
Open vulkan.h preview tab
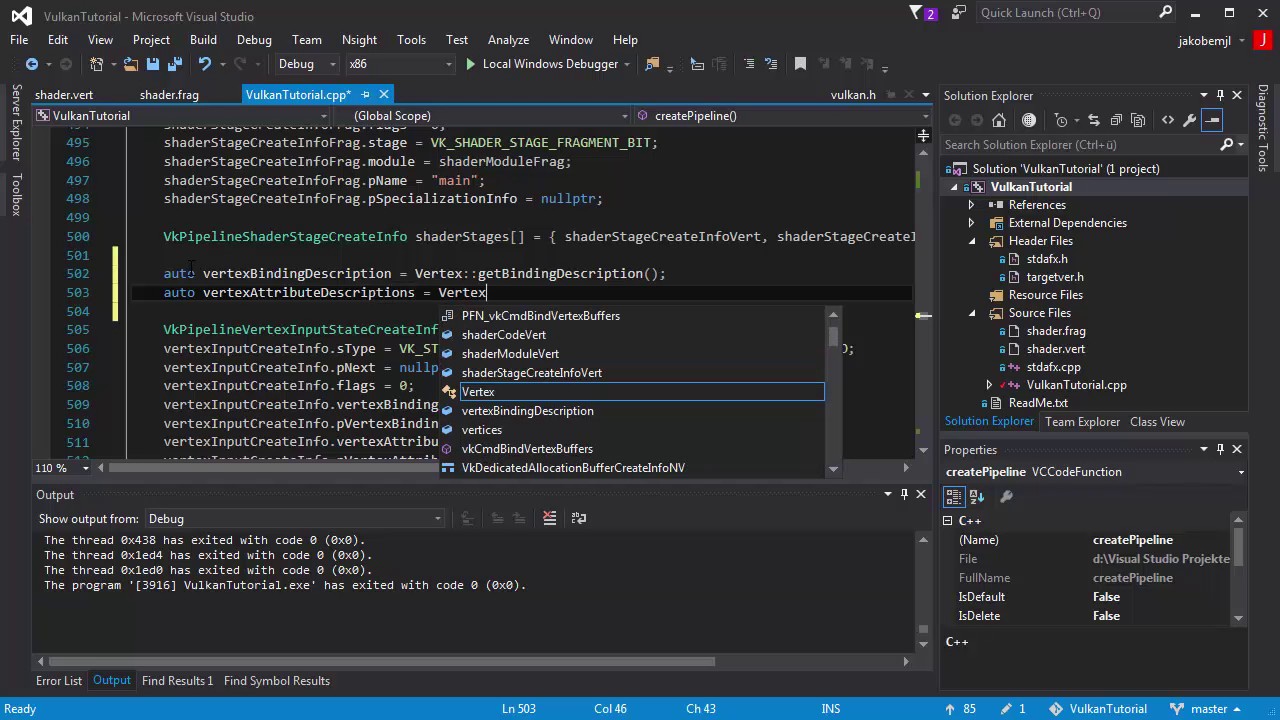853,95
